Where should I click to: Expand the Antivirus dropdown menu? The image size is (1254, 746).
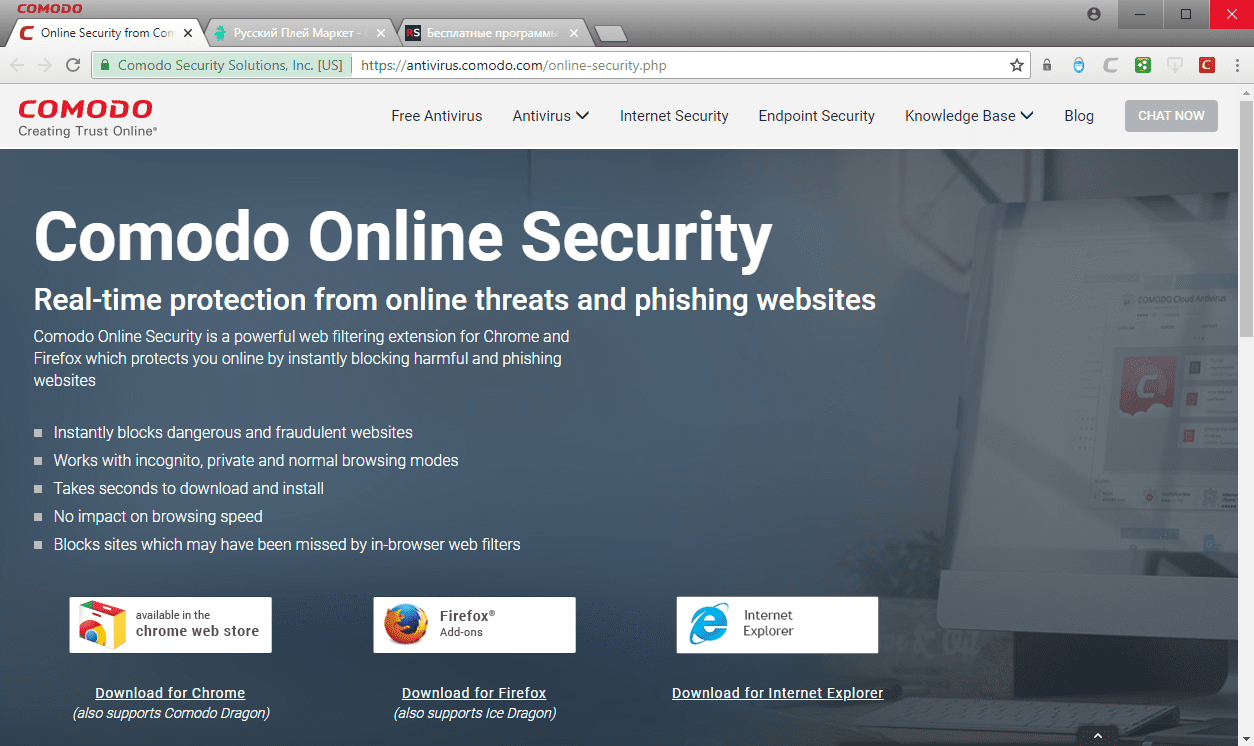click(551, 116)
